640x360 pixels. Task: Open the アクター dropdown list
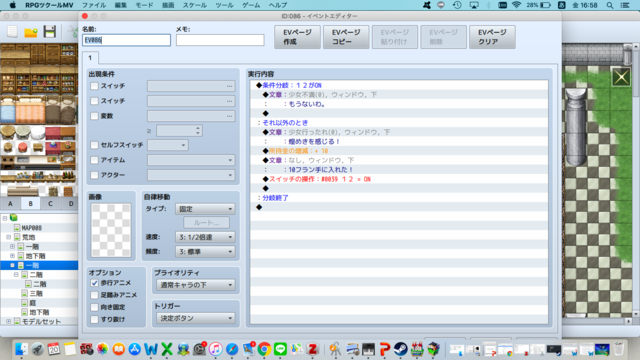click(x=191, y=175)
